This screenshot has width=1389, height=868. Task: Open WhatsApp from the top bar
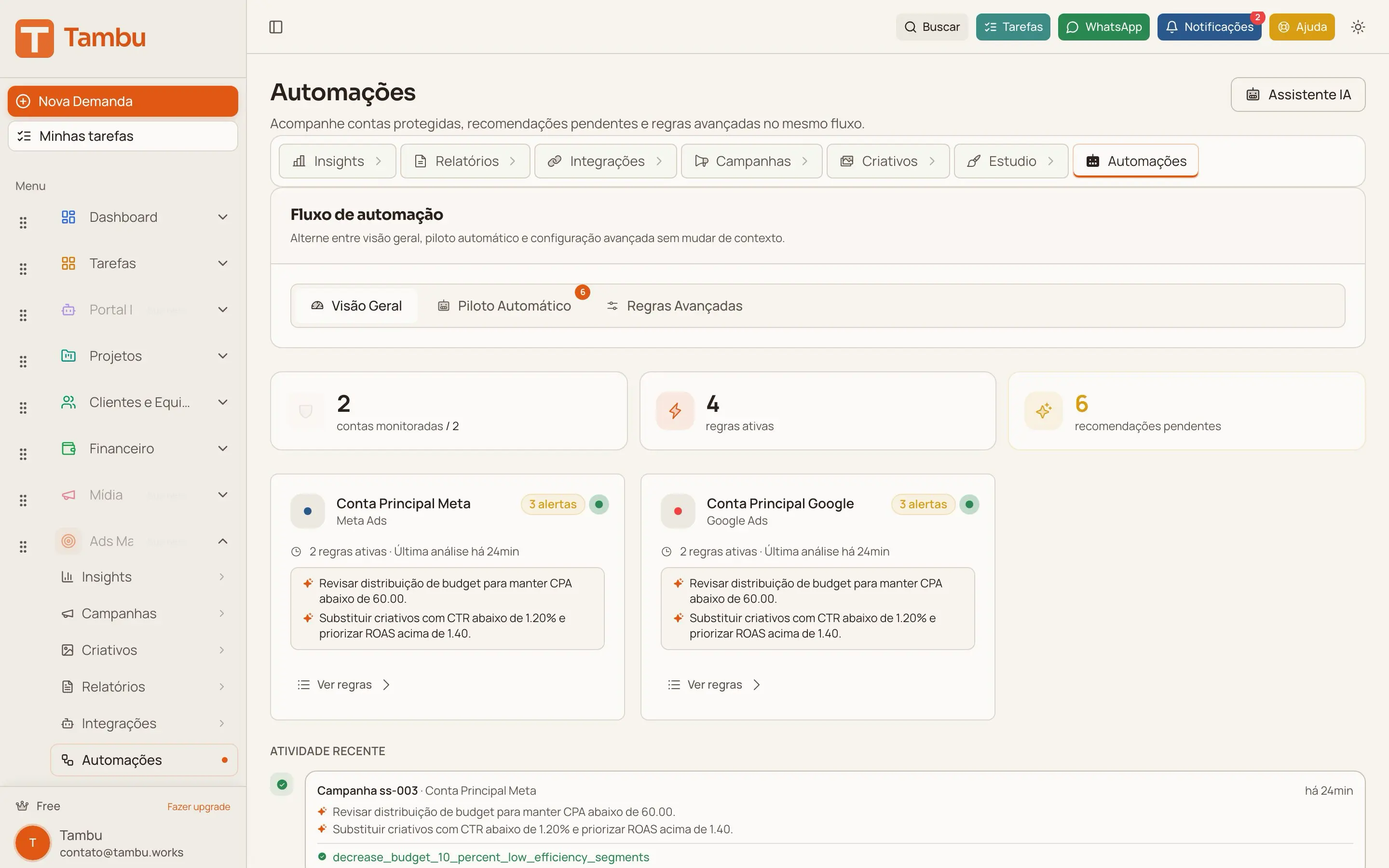1103,27
